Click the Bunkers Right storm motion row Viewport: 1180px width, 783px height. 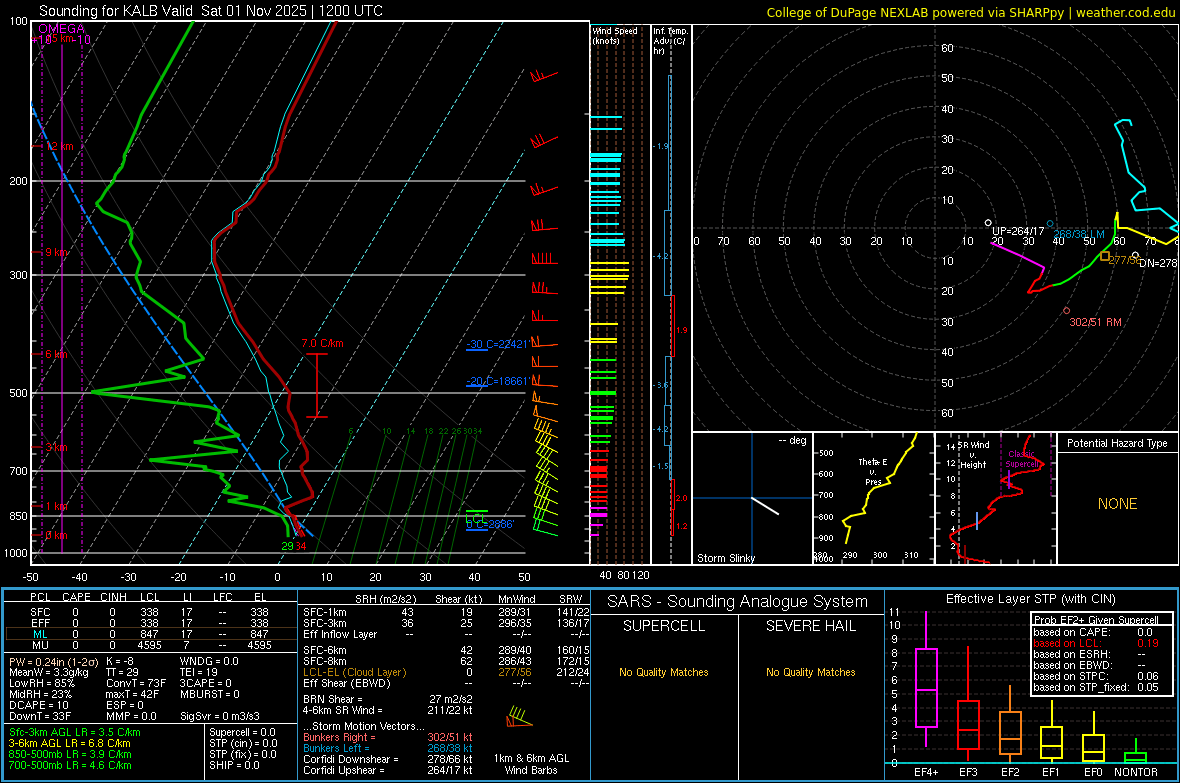(388, 737)
